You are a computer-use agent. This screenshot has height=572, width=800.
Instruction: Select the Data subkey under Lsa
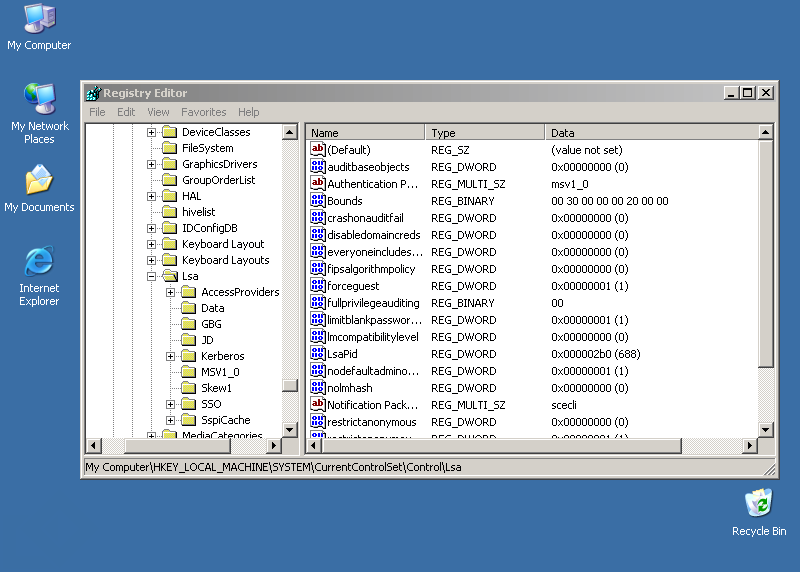[x=213, y=308]
